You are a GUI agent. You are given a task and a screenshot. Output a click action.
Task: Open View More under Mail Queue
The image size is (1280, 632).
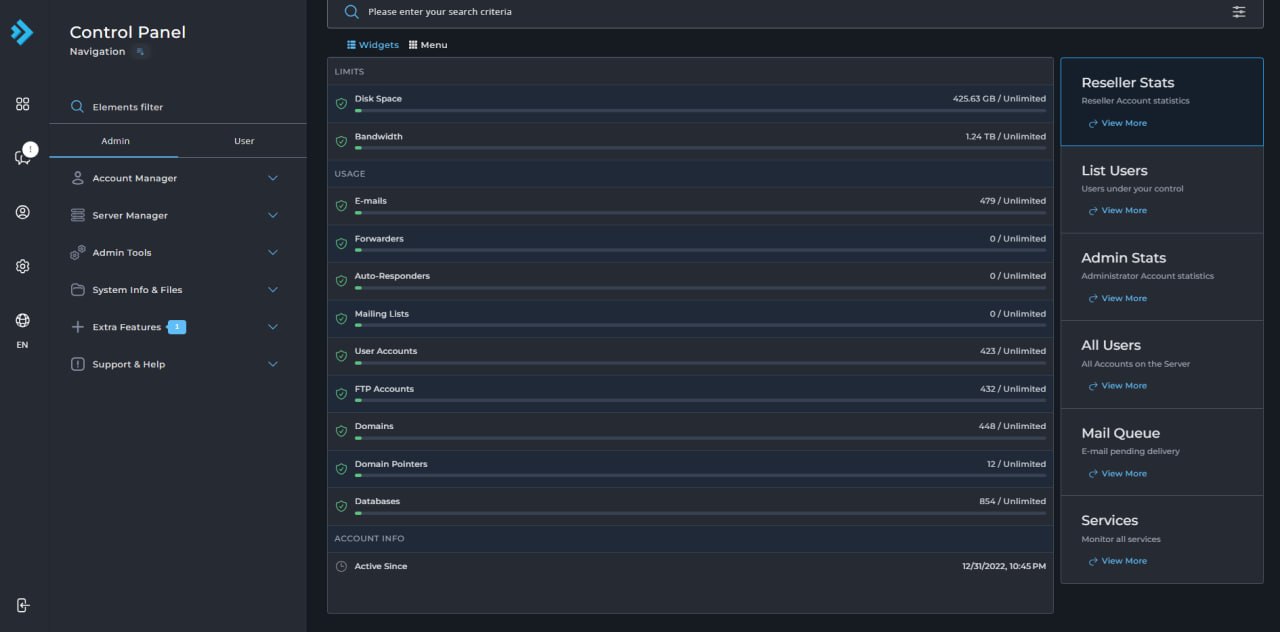pyautogui.click(x=1117, y=473)
